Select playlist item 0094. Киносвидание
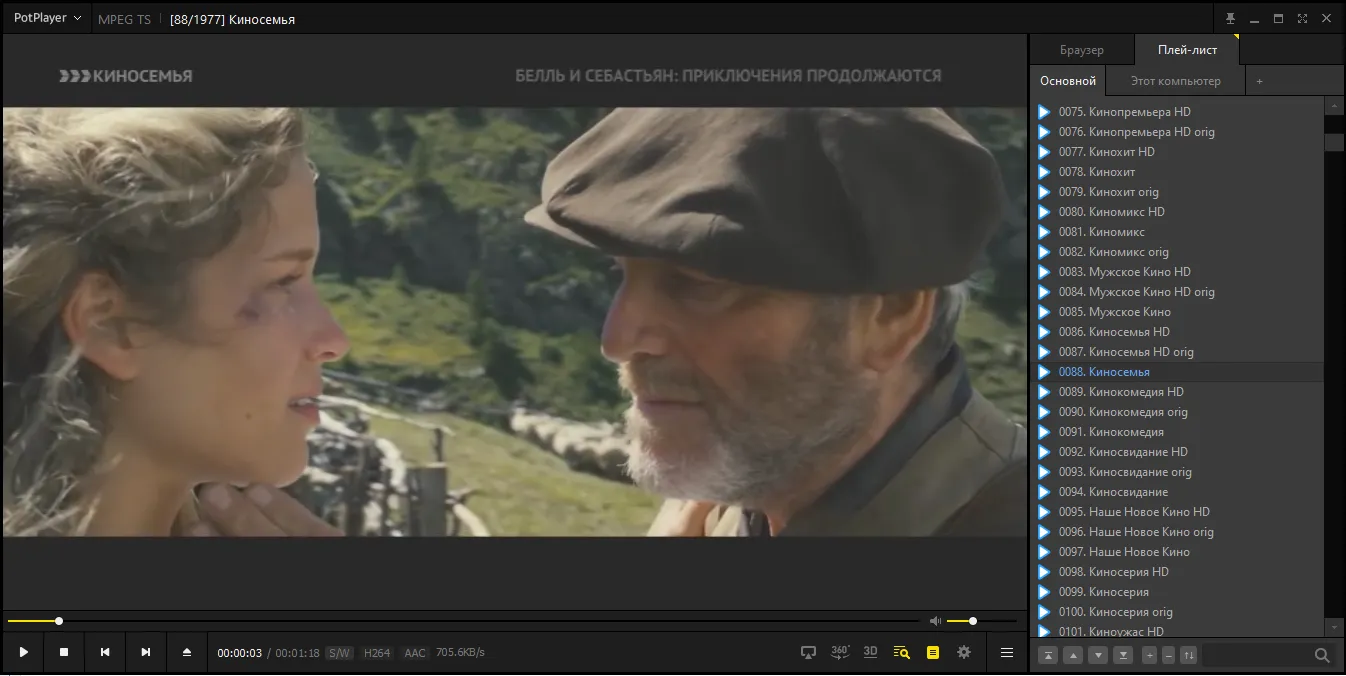The image size is (1346, 676). point(1177,492)
